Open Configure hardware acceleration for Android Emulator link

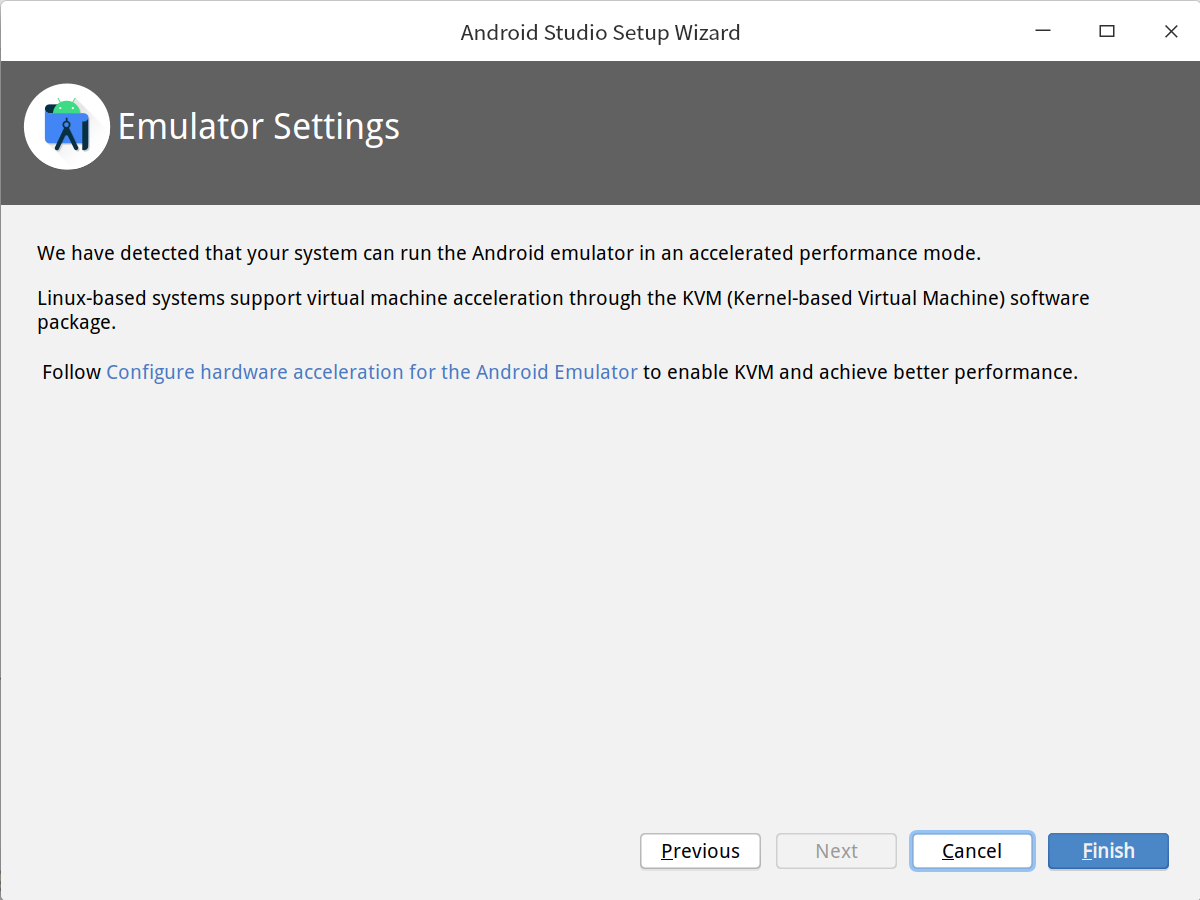point(372,372)
